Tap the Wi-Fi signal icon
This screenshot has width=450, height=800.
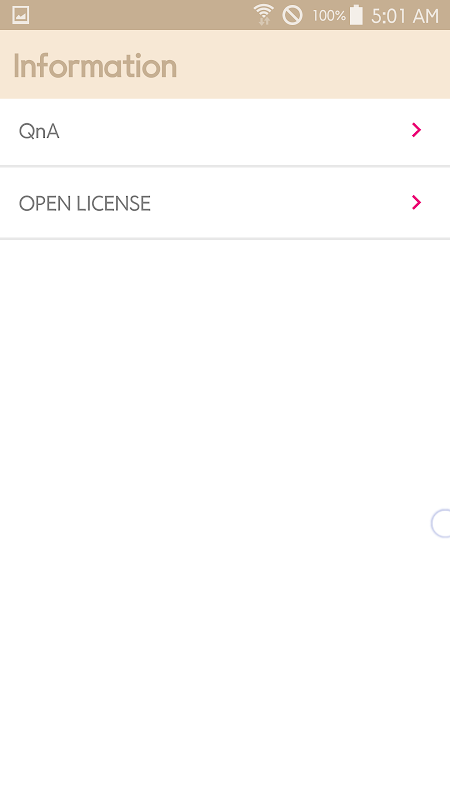(264, 15)
